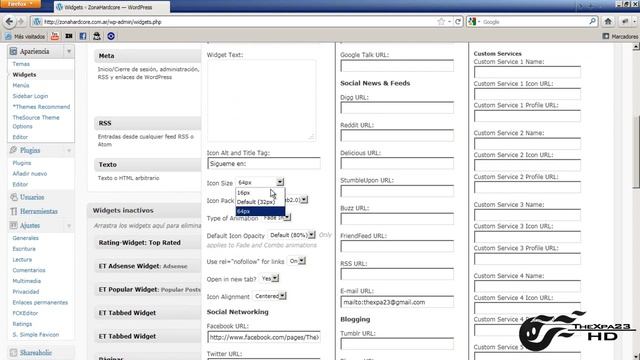Open Widgets in the sidebar menu

(24, 75)
